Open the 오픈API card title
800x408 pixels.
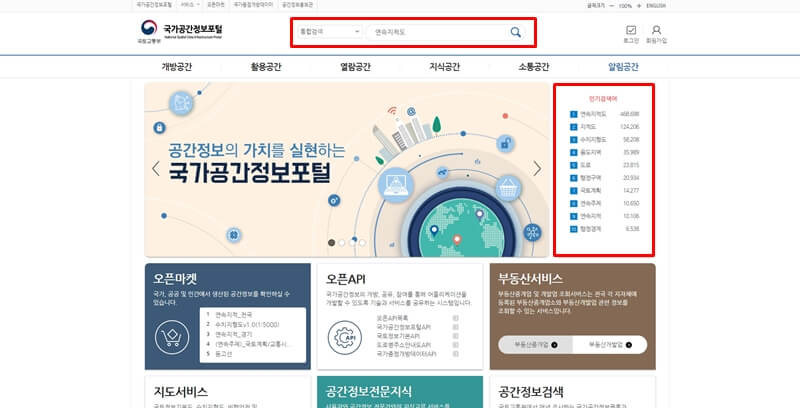pyautogui.click(x=346, y=279)
